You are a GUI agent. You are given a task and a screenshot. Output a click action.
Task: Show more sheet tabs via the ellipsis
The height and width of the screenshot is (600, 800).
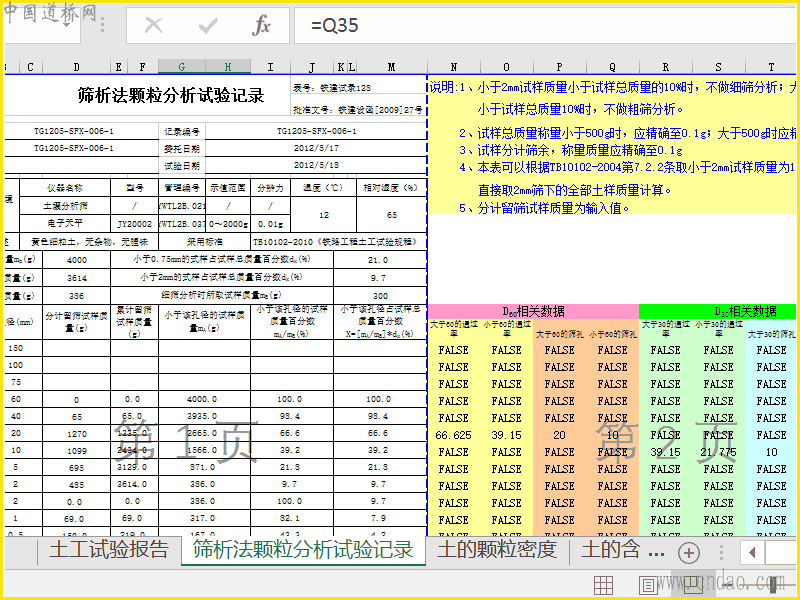[x=656, y=553]
